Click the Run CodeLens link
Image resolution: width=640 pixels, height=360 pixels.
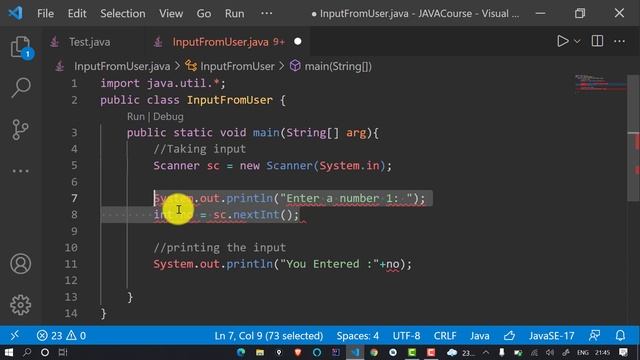(x=136, y=117)
